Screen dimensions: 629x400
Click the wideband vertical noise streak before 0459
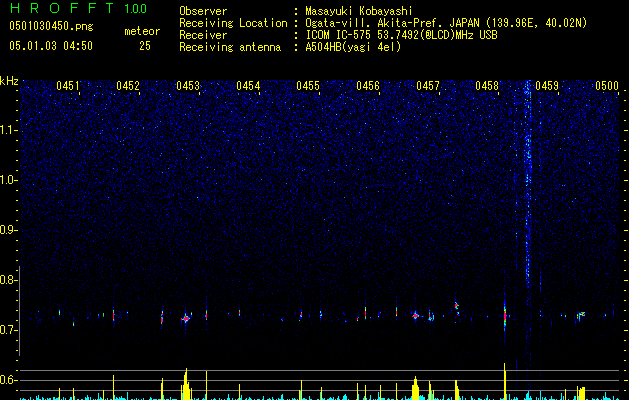528,185
